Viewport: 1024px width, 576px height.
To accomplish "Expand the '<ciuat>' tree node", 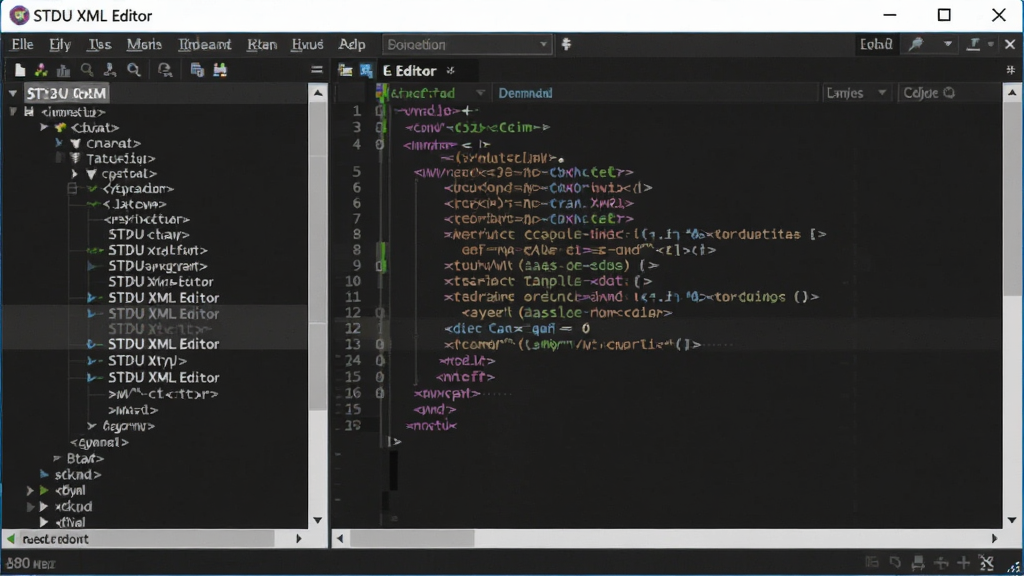I will 44,127.
